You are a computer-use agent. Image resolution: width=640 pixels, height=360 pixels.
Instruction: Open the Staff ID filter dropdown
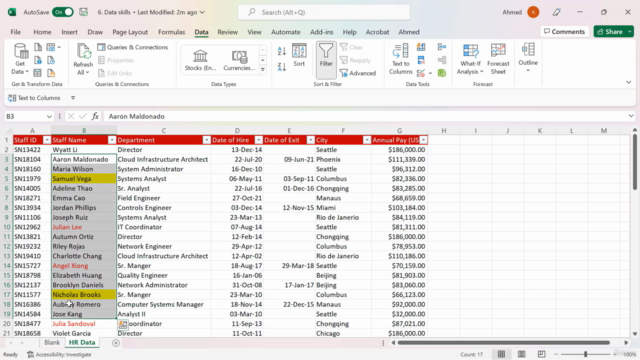[x=47, y=140]
